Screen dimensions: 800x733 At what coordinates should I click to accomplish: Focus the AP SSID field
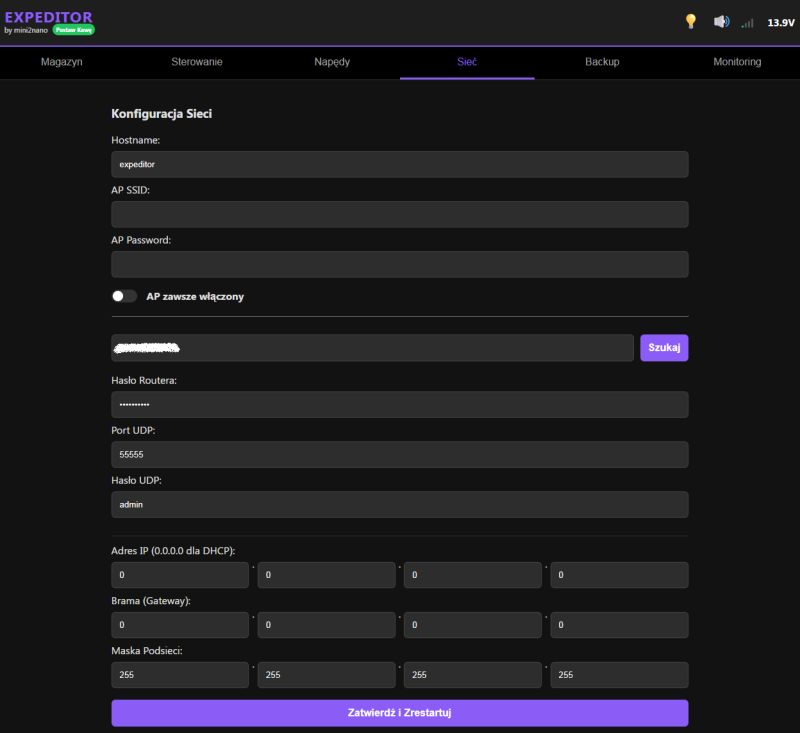point(400,214)
